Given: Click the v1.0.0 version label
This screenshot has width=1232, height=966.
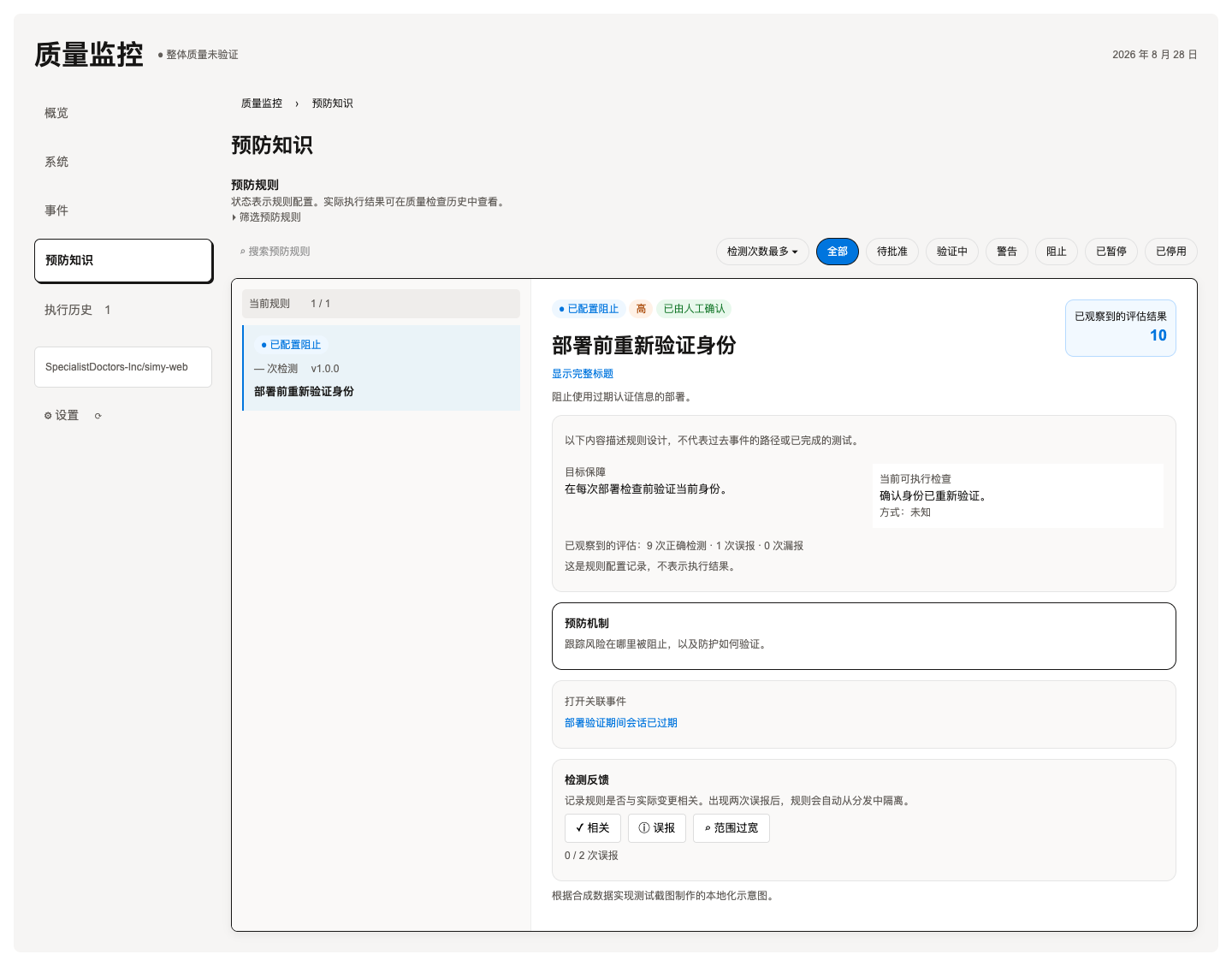Looking at the screenshot, I should [325, 369].
